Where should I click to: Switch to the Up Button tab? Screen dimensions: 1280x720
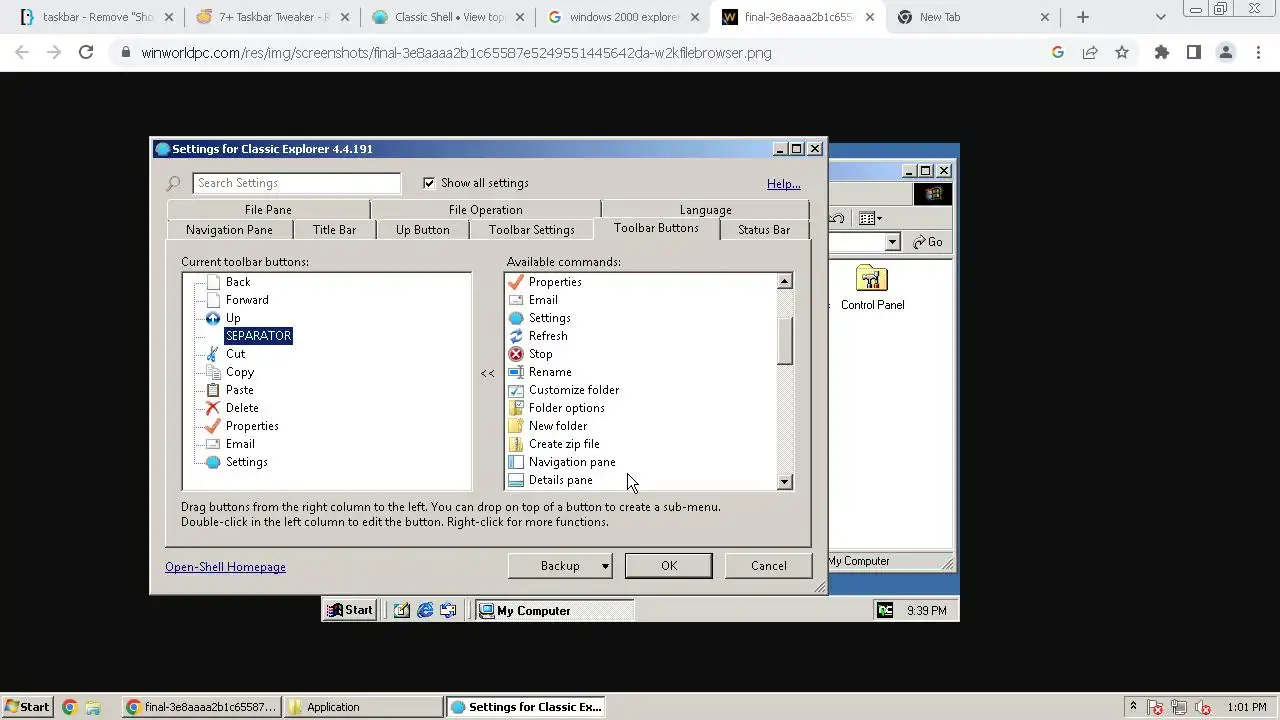coord(423,230)
